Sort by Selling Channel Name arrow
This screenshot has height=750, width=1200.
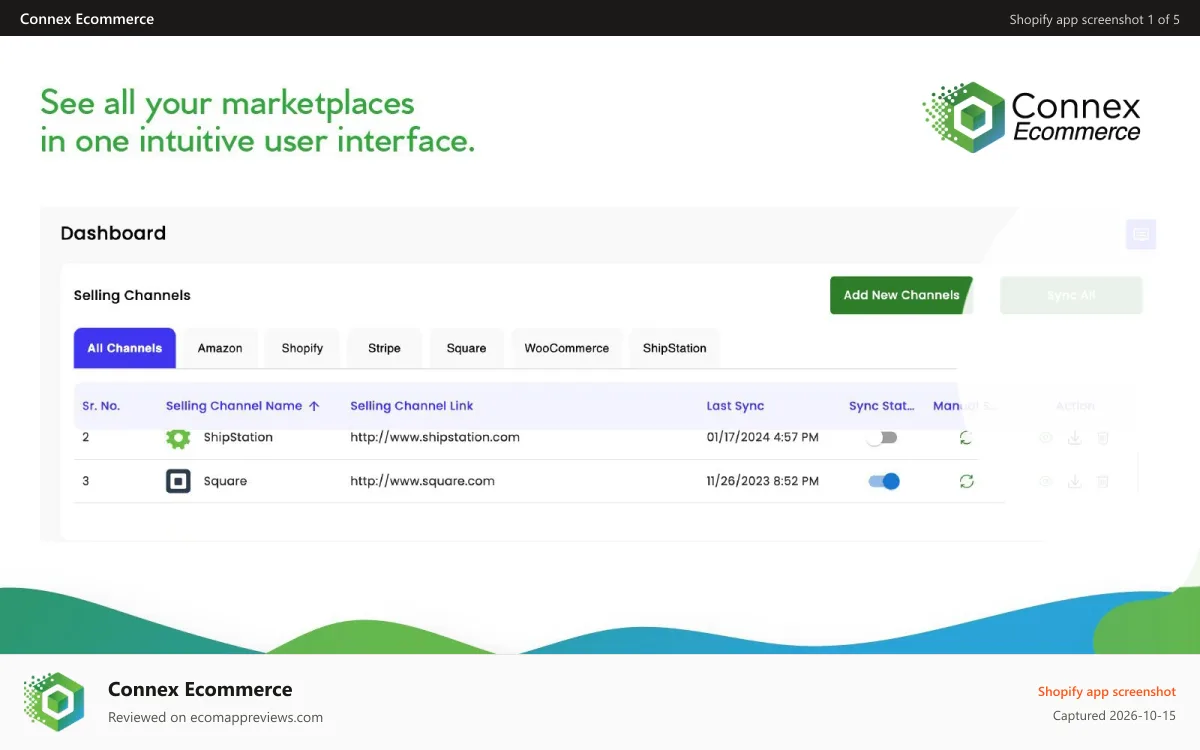click(314, 406)
